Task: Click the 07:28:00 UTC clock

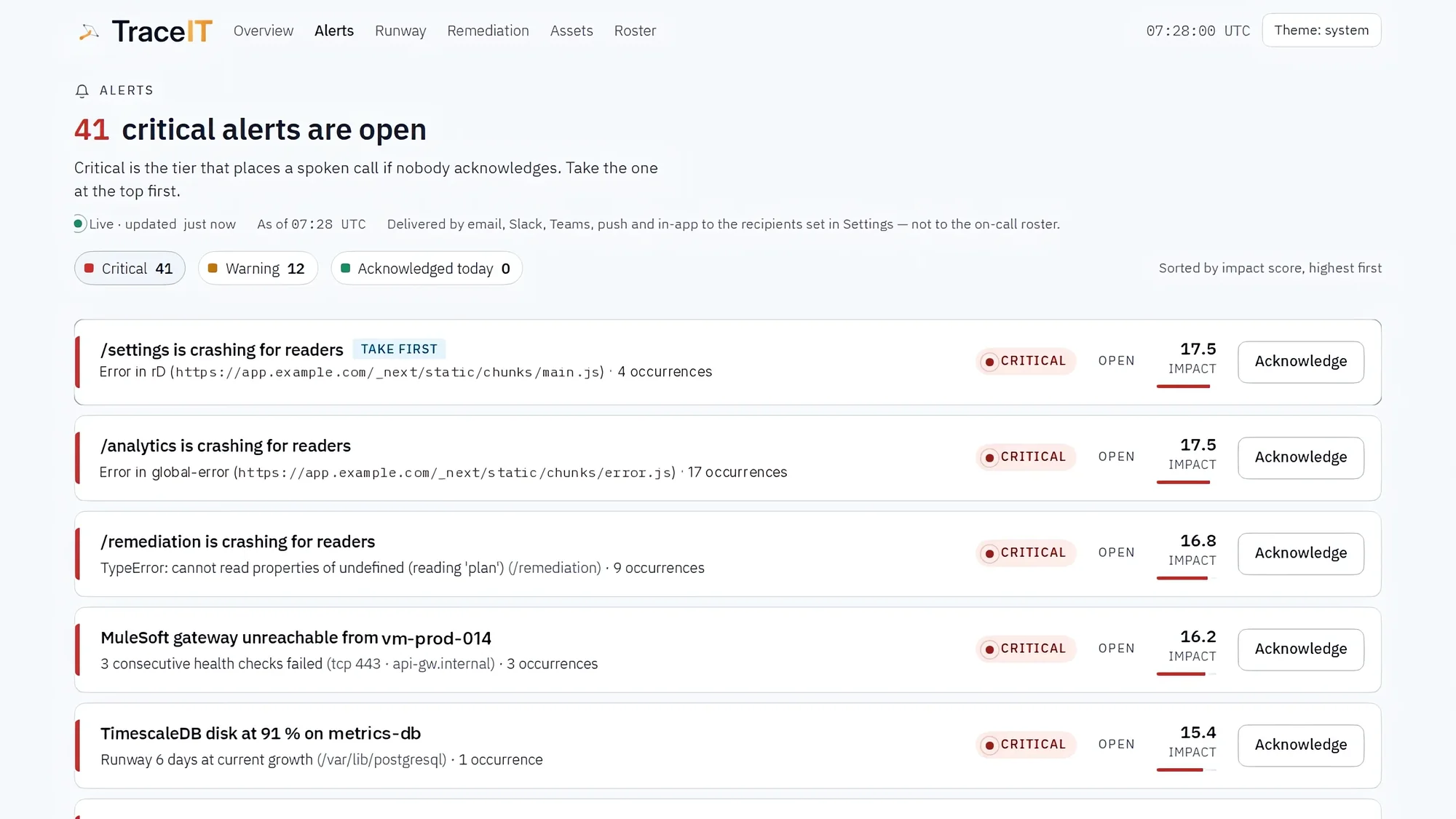Action: [1198, 31]
